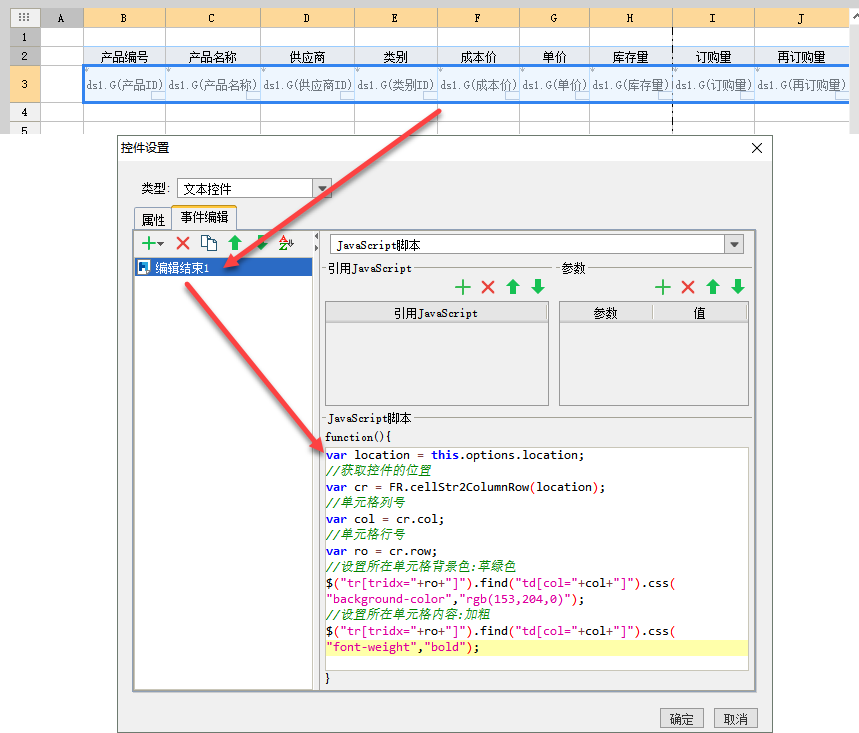Image resolution: width=859 pixels, height=733 pixels.
Task: Confirm settings with 确定 button
Action: (x=682, y=719)
